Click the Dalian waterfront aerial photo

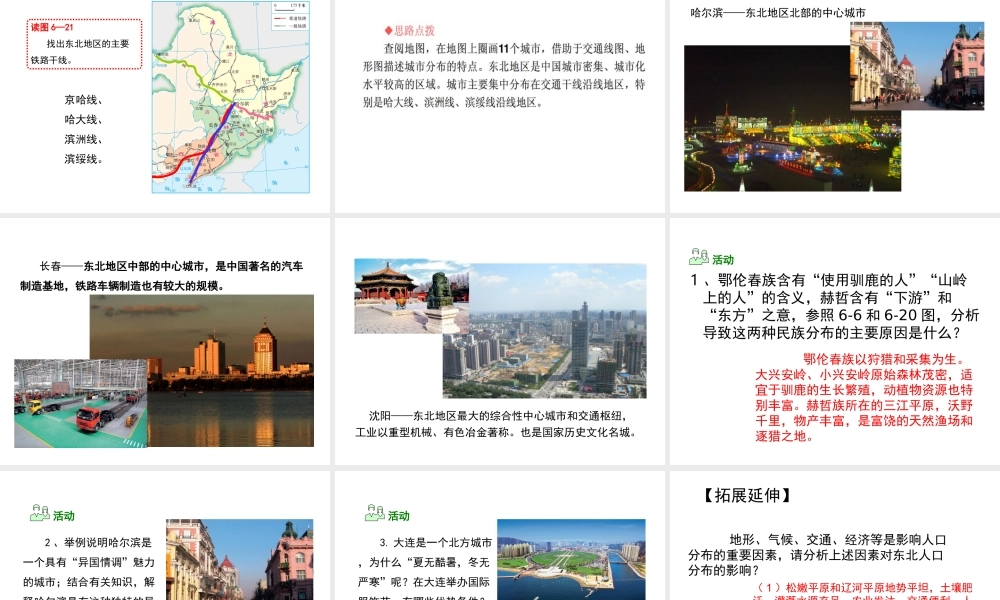click(x=570, y=560)
